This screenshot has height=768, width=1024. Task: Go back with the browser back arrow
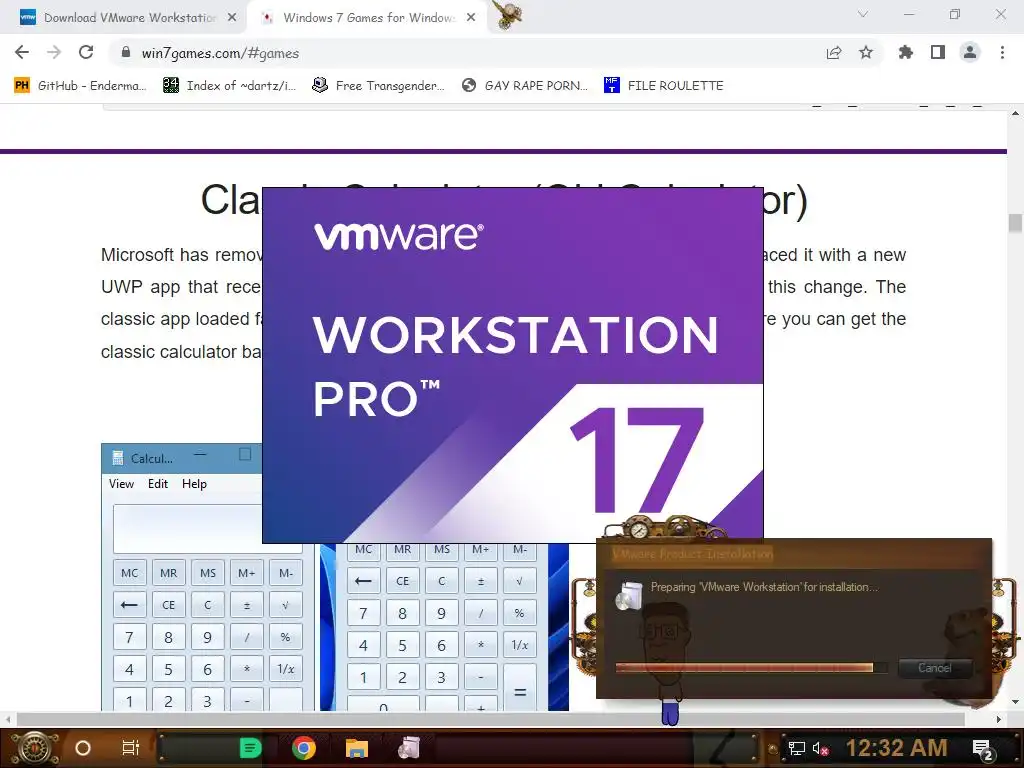pyautogui.click(x=22, y=52)
